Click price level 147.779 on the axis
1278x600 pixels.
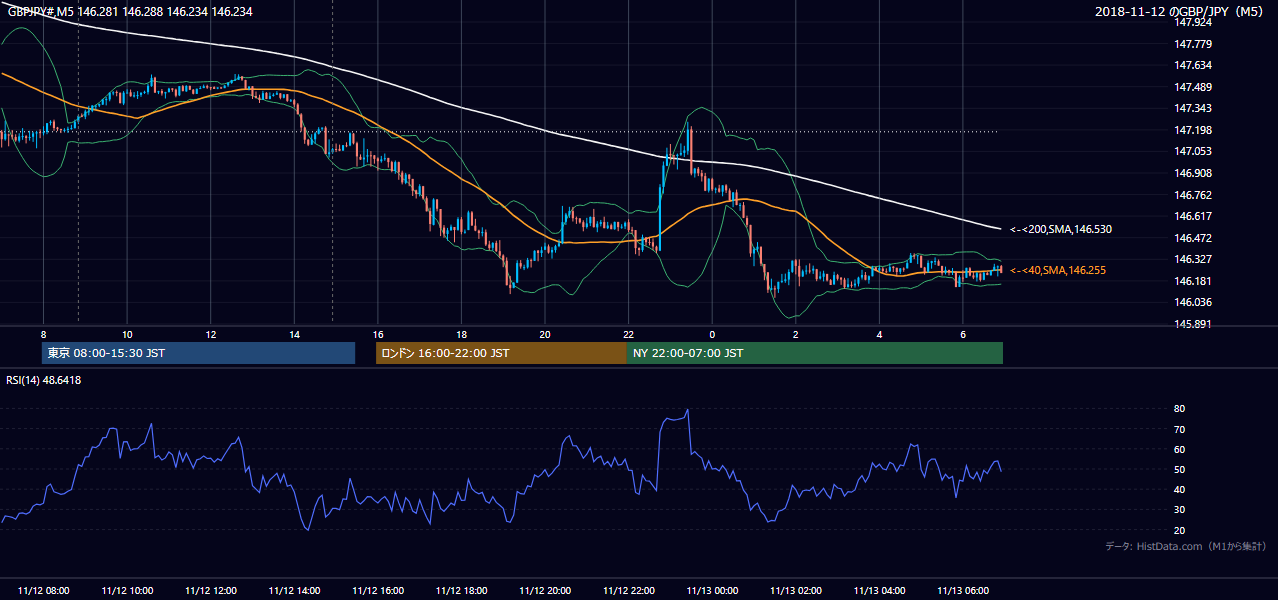[1194, 44]
